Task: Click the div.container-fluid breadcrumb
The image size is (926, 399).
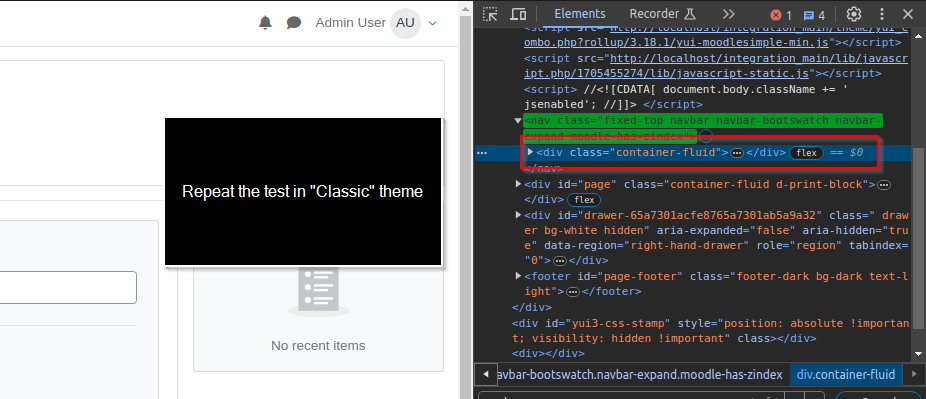Action: click(846, 374)
